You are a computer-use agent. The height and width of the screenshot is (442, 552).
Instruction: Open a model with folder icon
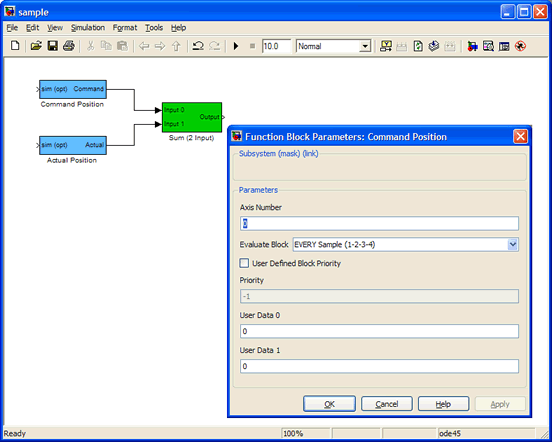[36, 46]
